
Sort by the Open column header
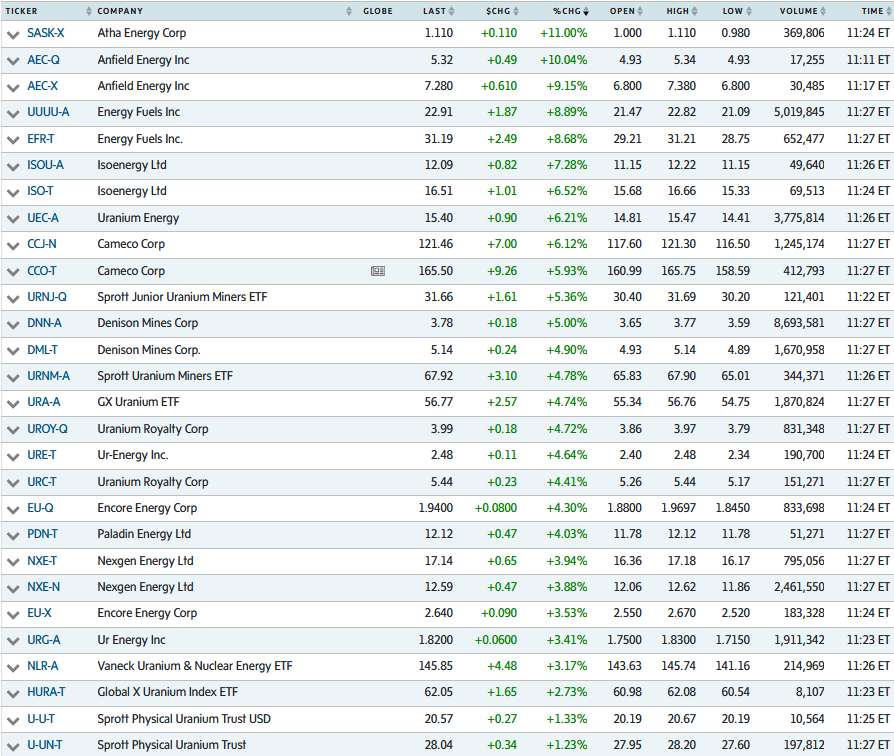[x=626, y=11]
